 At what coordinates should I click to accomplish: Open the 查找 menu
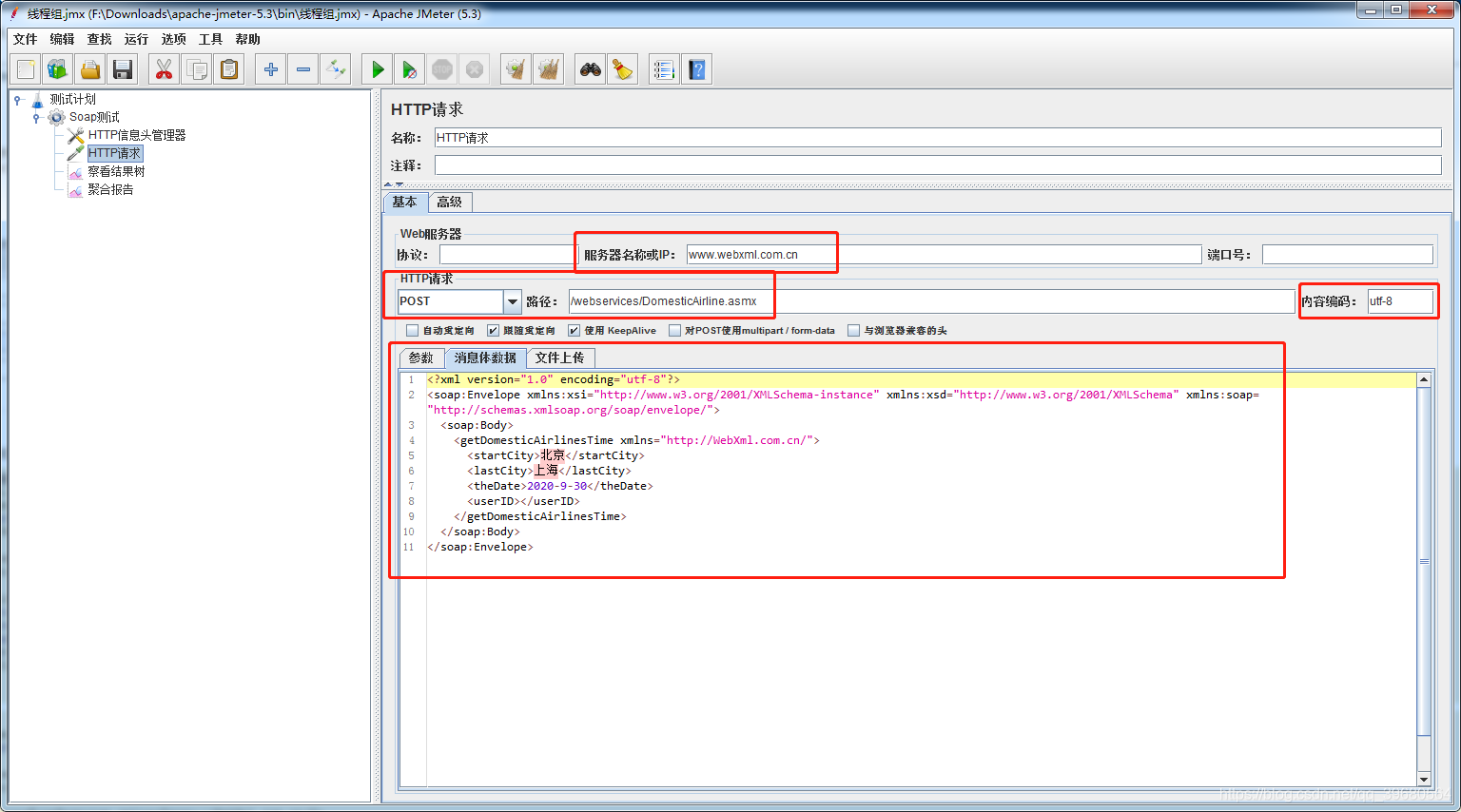click(99, 39)
